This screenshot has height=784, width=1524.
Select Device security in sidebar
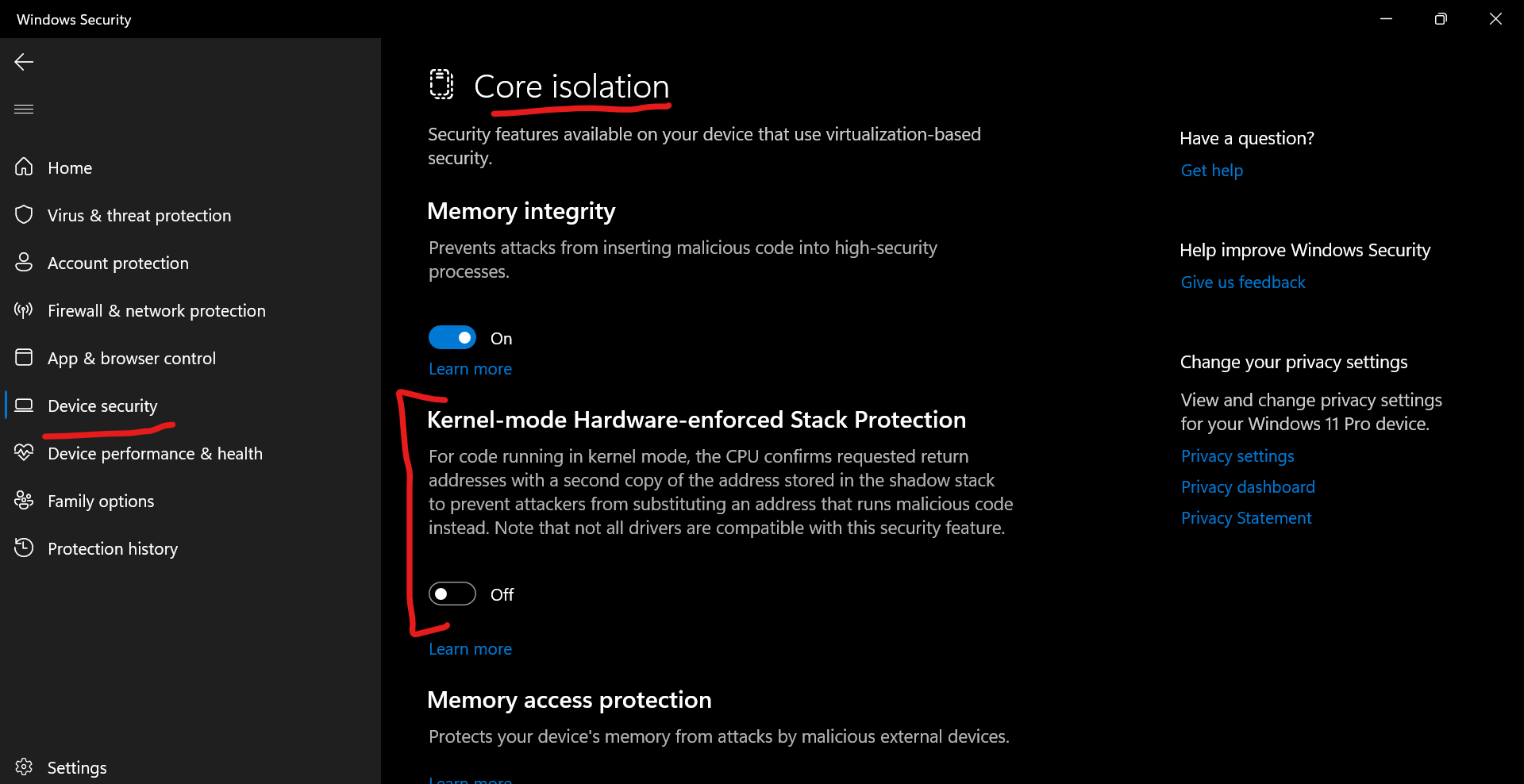tap(102, 405)
